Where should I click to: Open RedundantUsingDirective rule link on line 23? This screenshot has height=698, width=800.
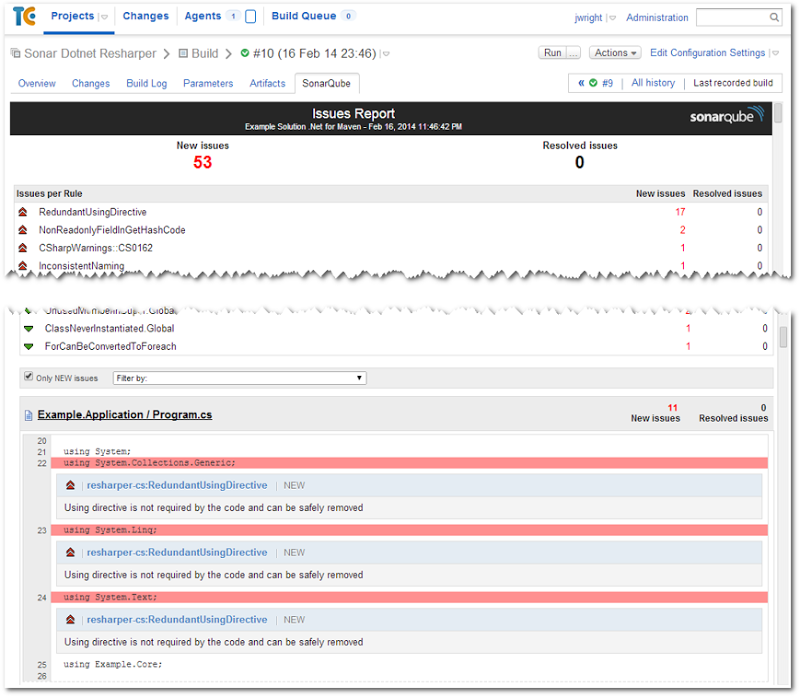coord(177,553)
